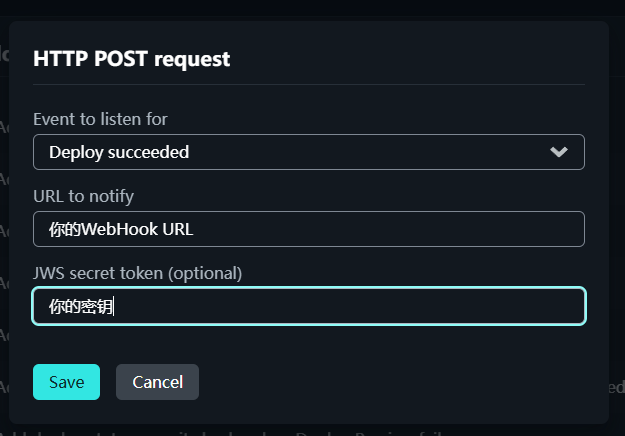Click the chevron arrow in the event dropdown
The height and width of the screenshot is (436, 625).
pyautogui.click(x=559, y=152)
